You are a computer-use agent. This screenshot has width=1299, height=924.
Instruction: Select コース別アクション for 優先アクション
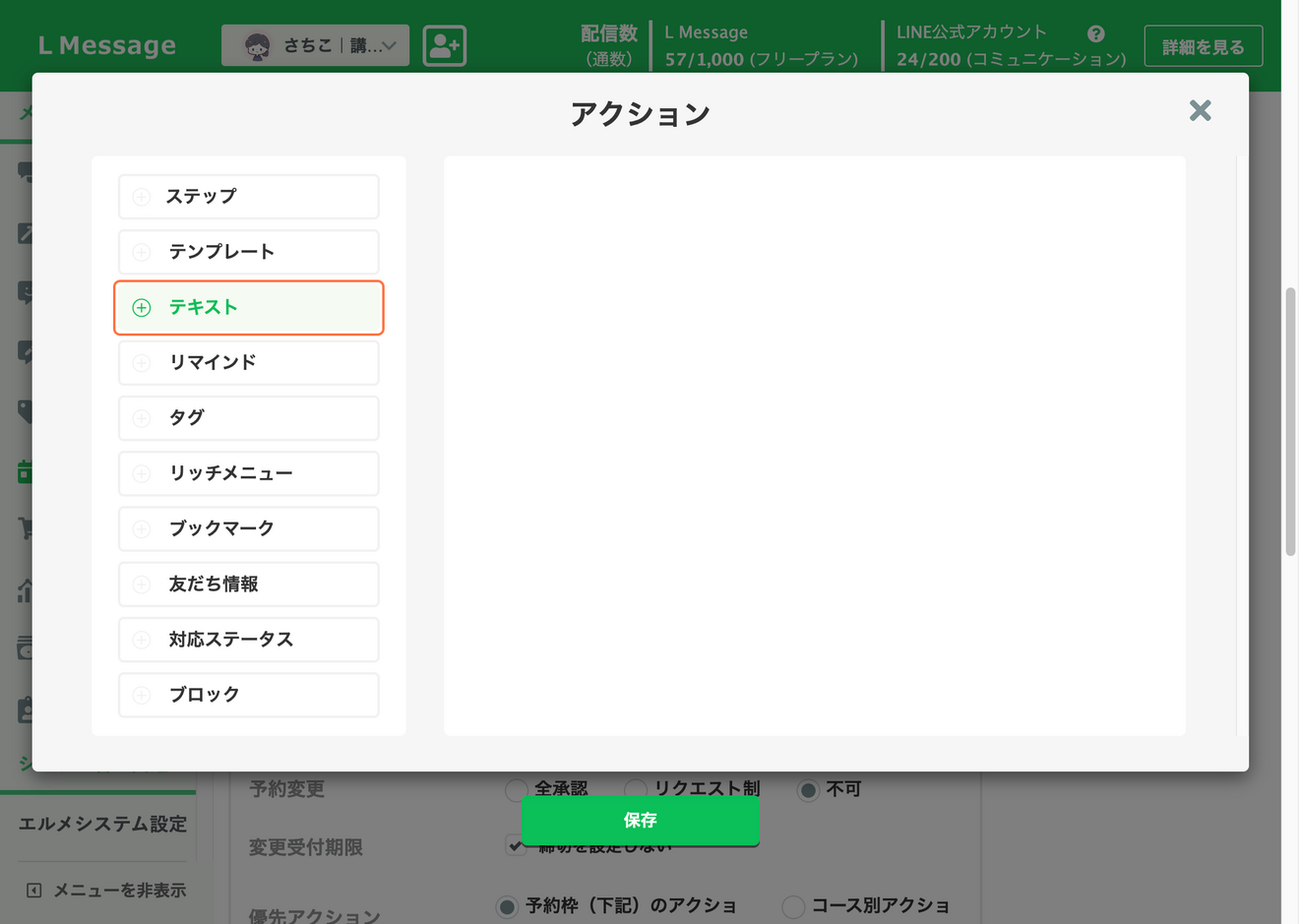[792, 906]
